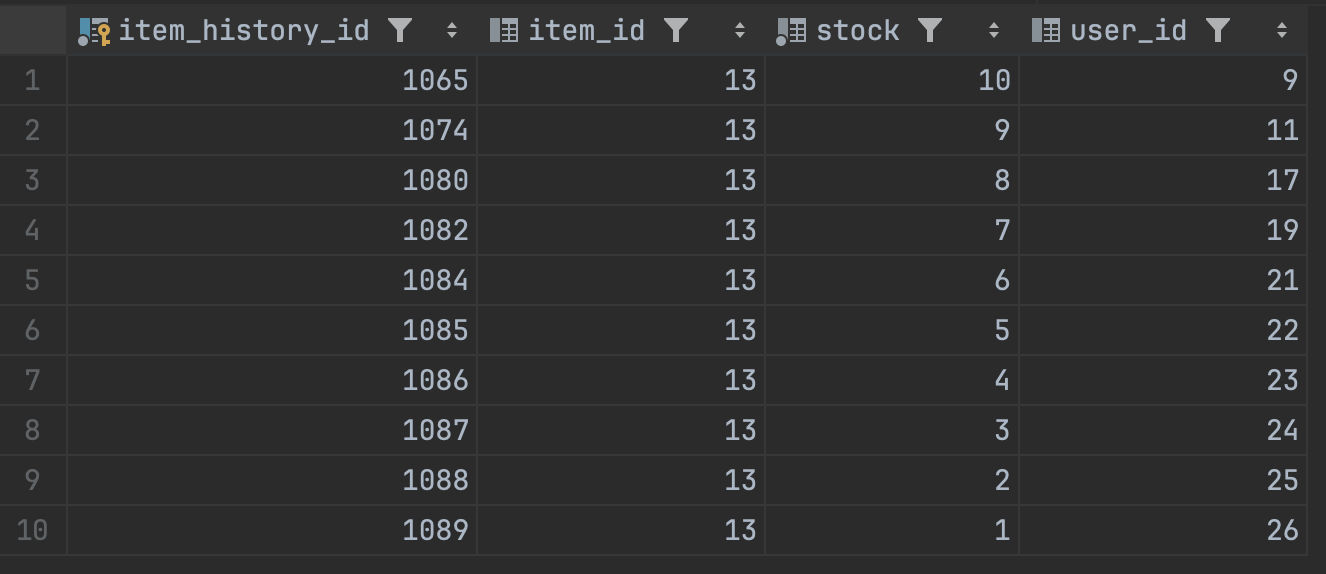Select the cell with item_history_id 1082
The width and height of the screenshot is (1326, 574).
pos(272,230)
